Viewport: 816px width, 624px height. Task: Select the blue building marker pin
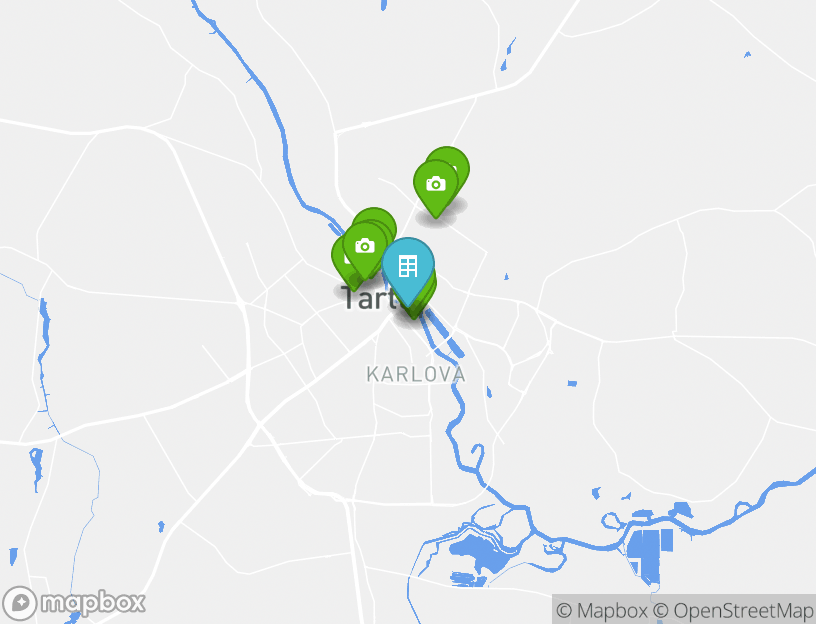click(408, 266)
